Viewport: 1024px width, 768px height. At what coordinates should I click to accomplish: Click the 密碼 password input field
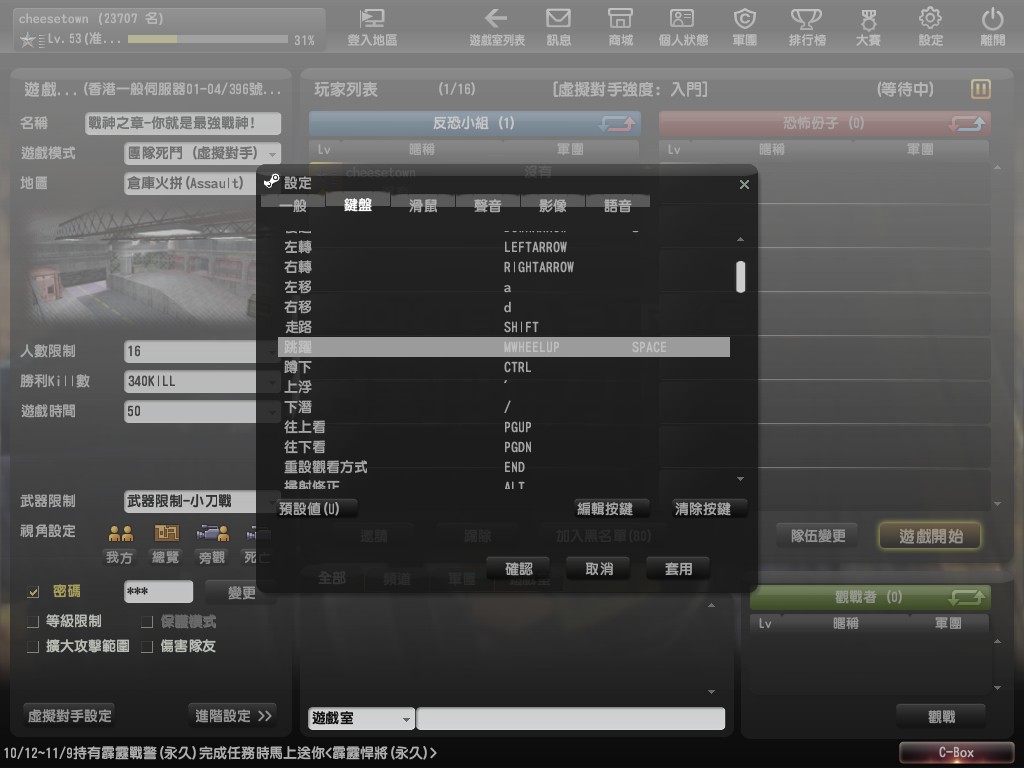pyautogui.click(x=158, y=592)
